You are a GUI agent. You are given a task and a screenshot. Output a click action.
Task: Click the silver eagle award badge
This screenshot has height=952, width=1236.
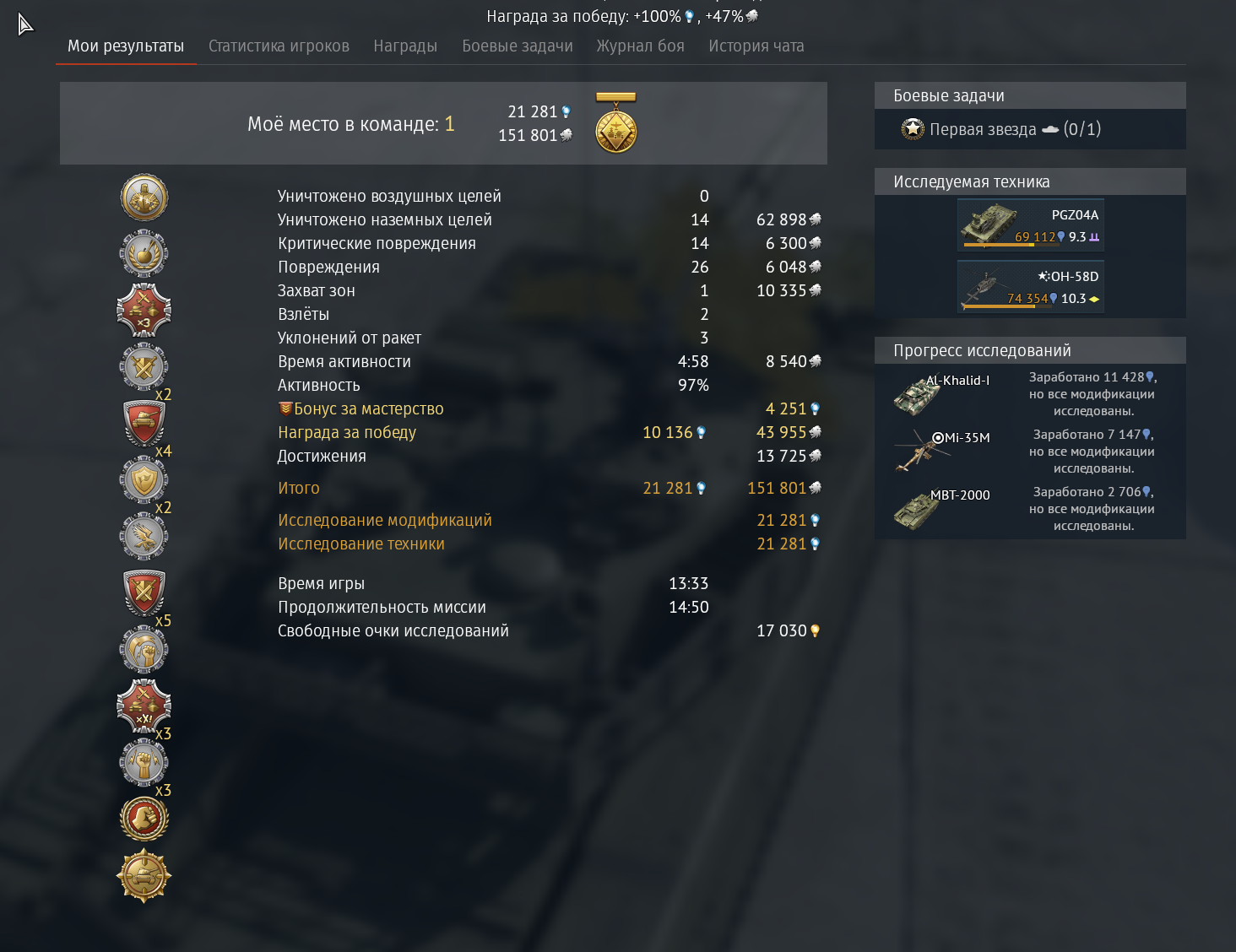(144, 537)
